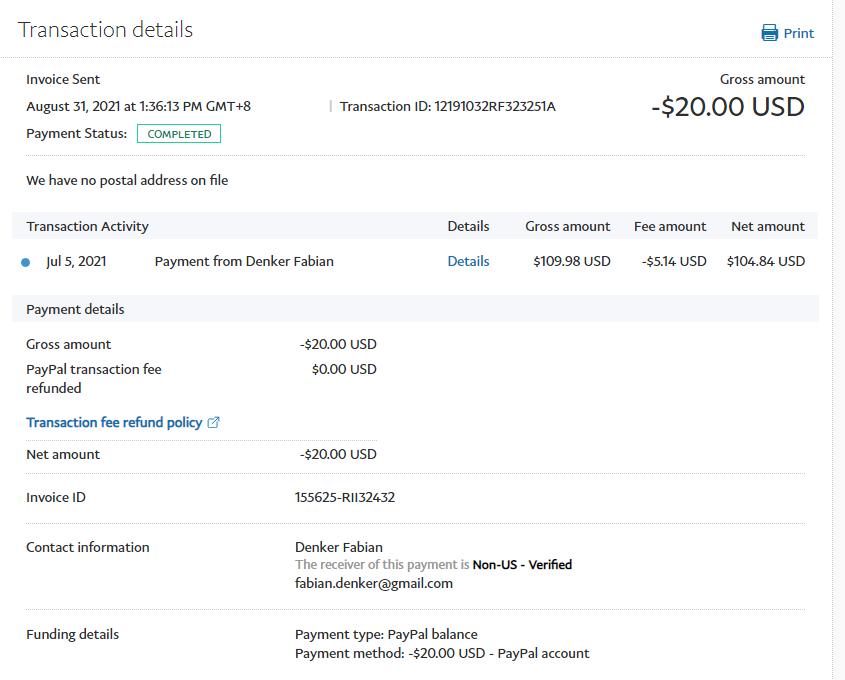Select Transaction ID 12191032RF323251A text

coord(447,106)
